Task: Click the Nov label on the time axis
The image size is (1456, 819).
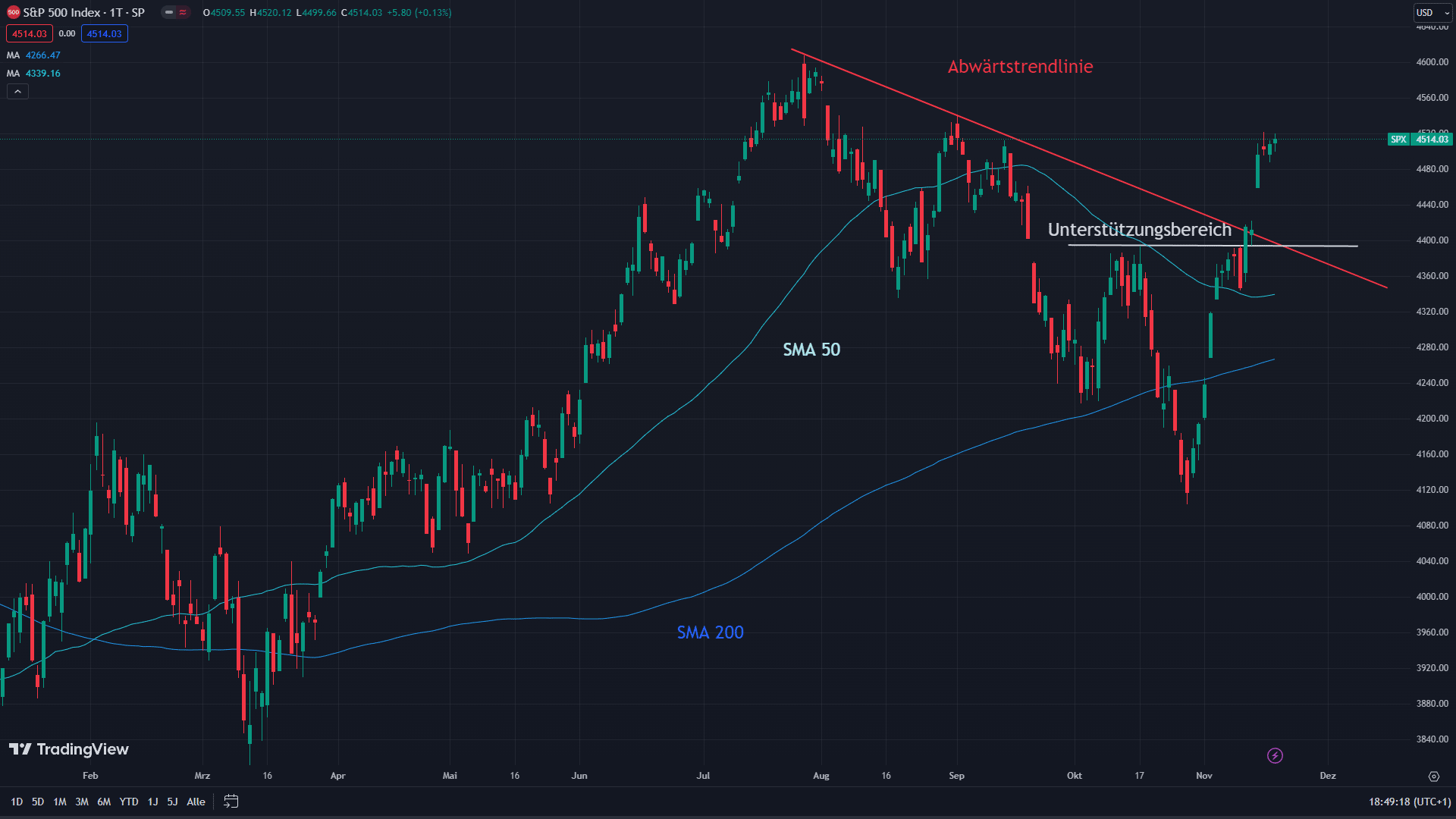Action: click(1204, 776)
